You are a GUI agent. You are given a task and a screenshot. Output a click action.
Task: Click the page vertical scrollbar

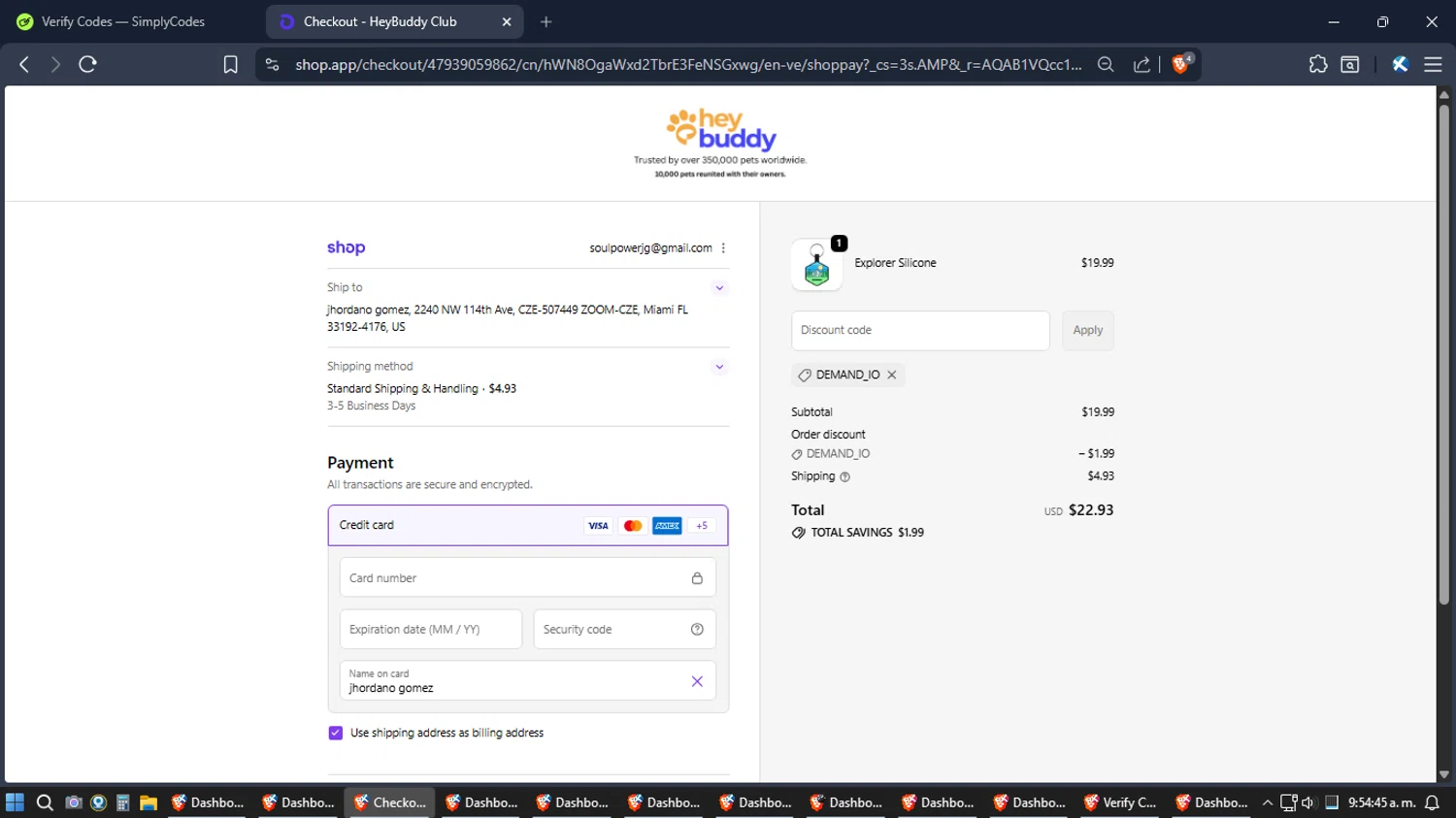[1443, 354]
